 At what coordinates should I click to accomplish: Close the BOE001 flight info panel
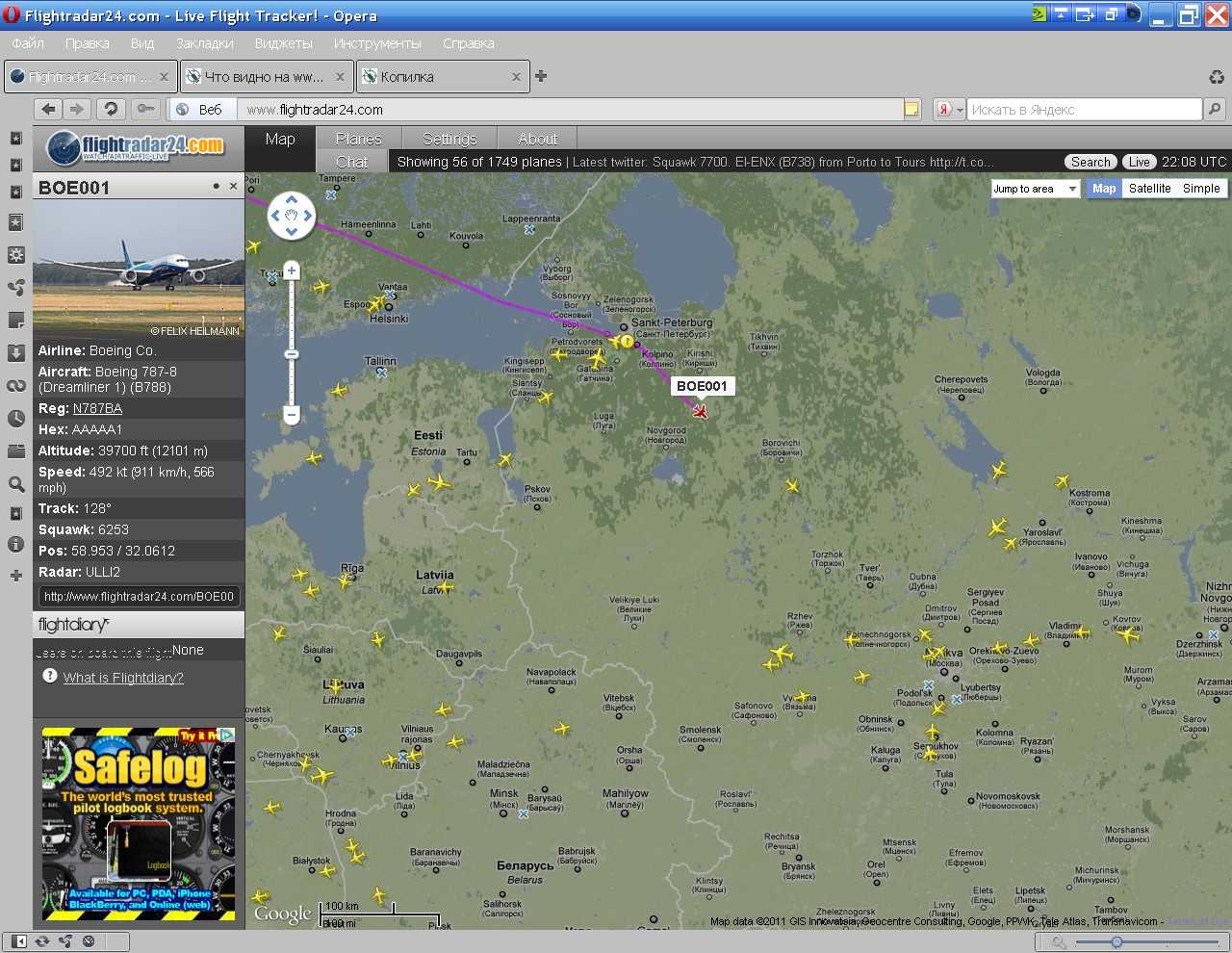coord(233,187)
